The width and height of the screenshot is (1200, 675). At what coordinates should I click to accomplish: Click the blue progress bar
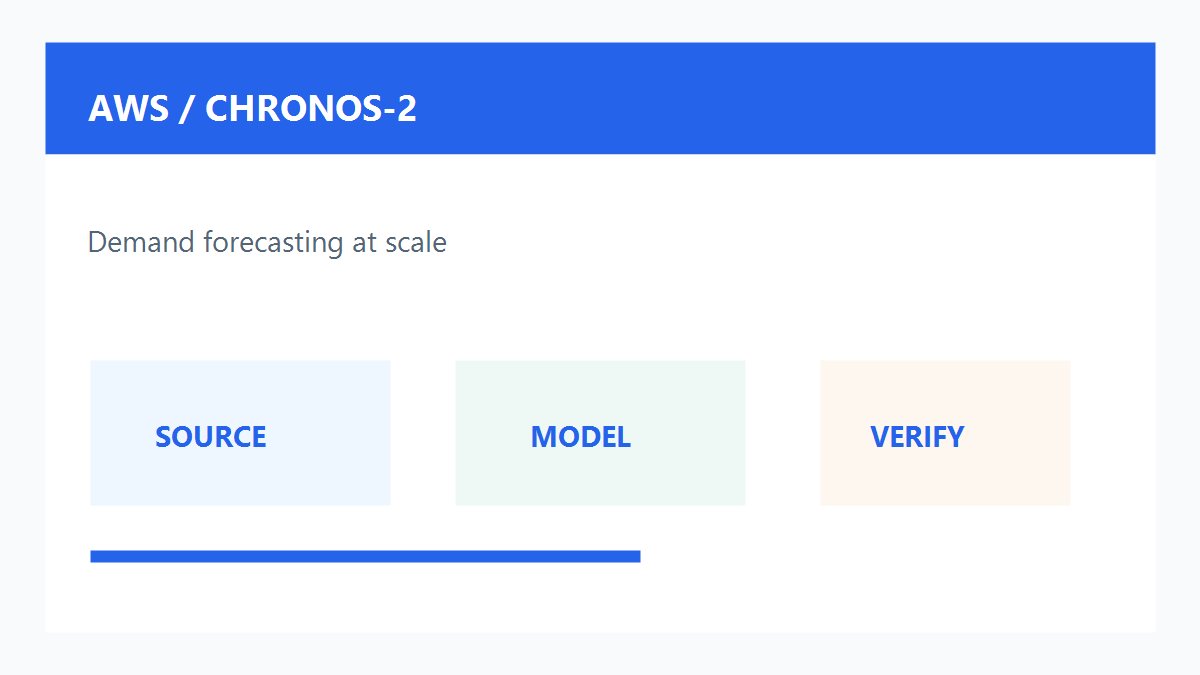point(365,556)
